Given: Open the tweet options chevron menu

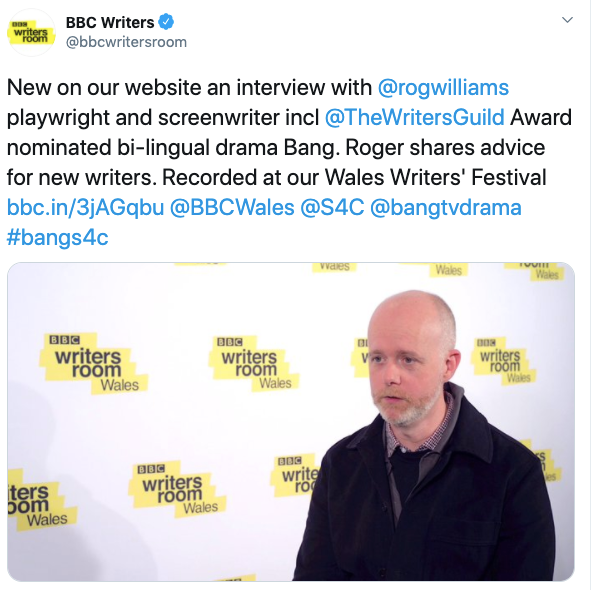Looking at the screenshot, I should pos(567,20).
